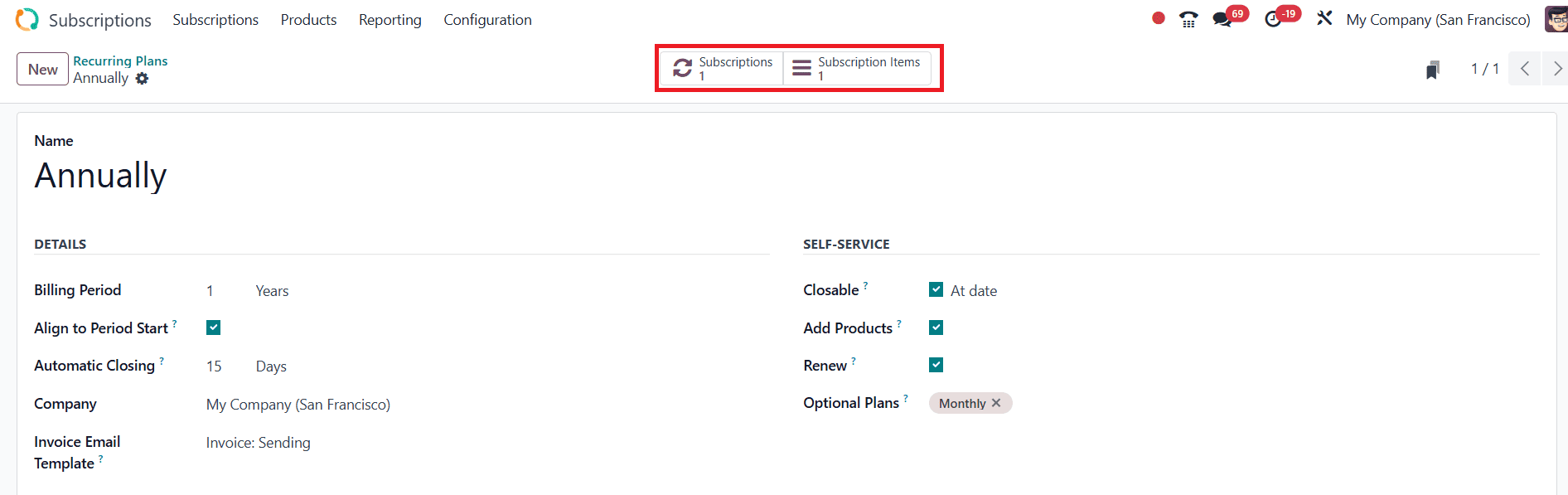Click the gear icon next to Annually

(x=142, y=78)
